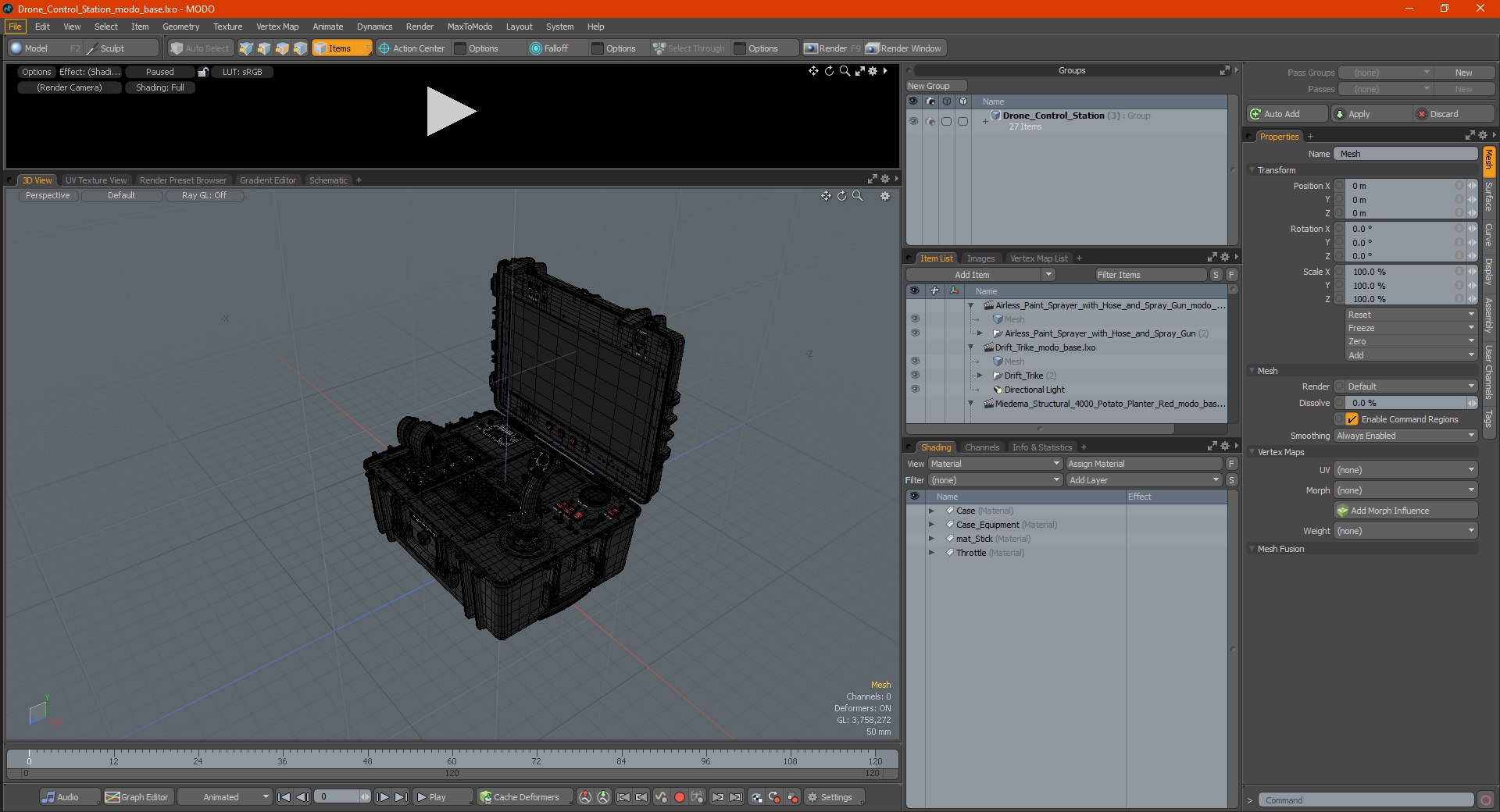Zoom icon in 3D viewport corner
Viewport: 1500px width, 812px height.
(x=858, y=196)
